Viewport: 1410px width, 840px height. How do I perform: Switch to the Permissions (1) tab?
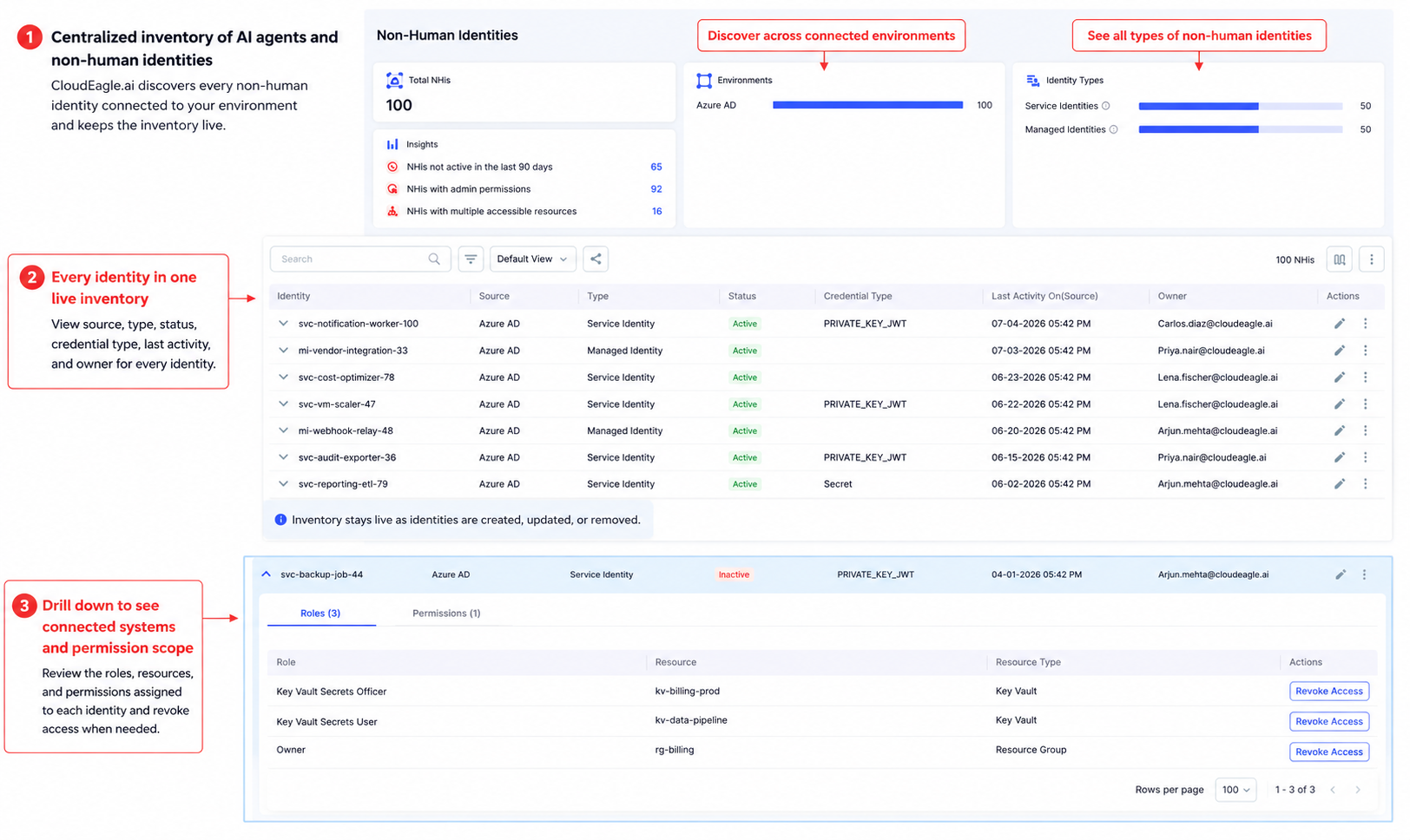446,614
